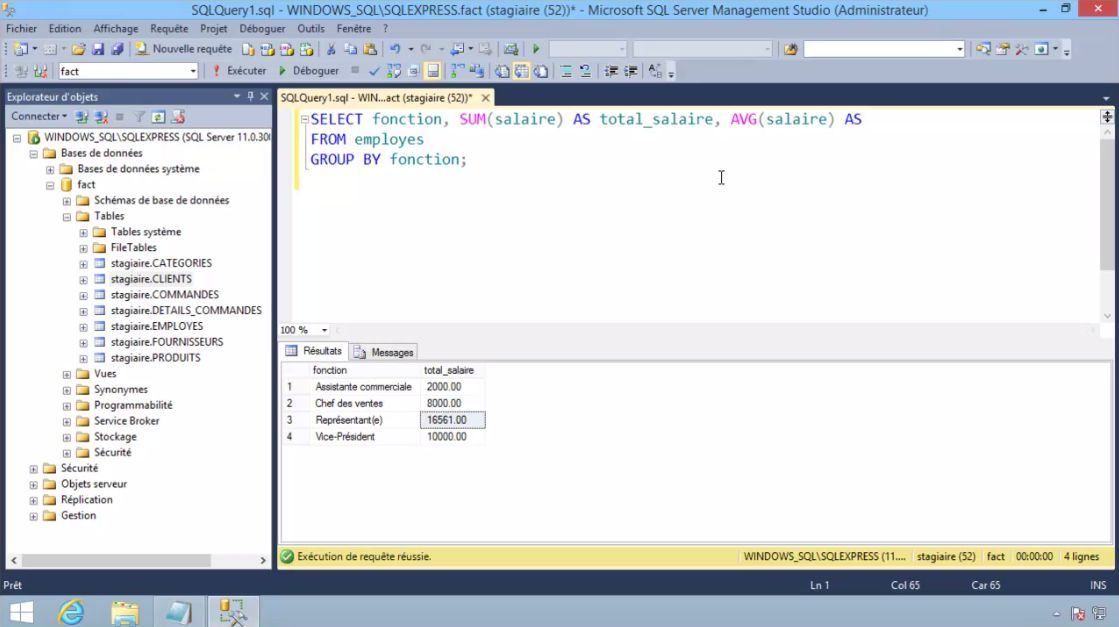Click the increase indent icon

pyautogui.click(x=631, y=71)
